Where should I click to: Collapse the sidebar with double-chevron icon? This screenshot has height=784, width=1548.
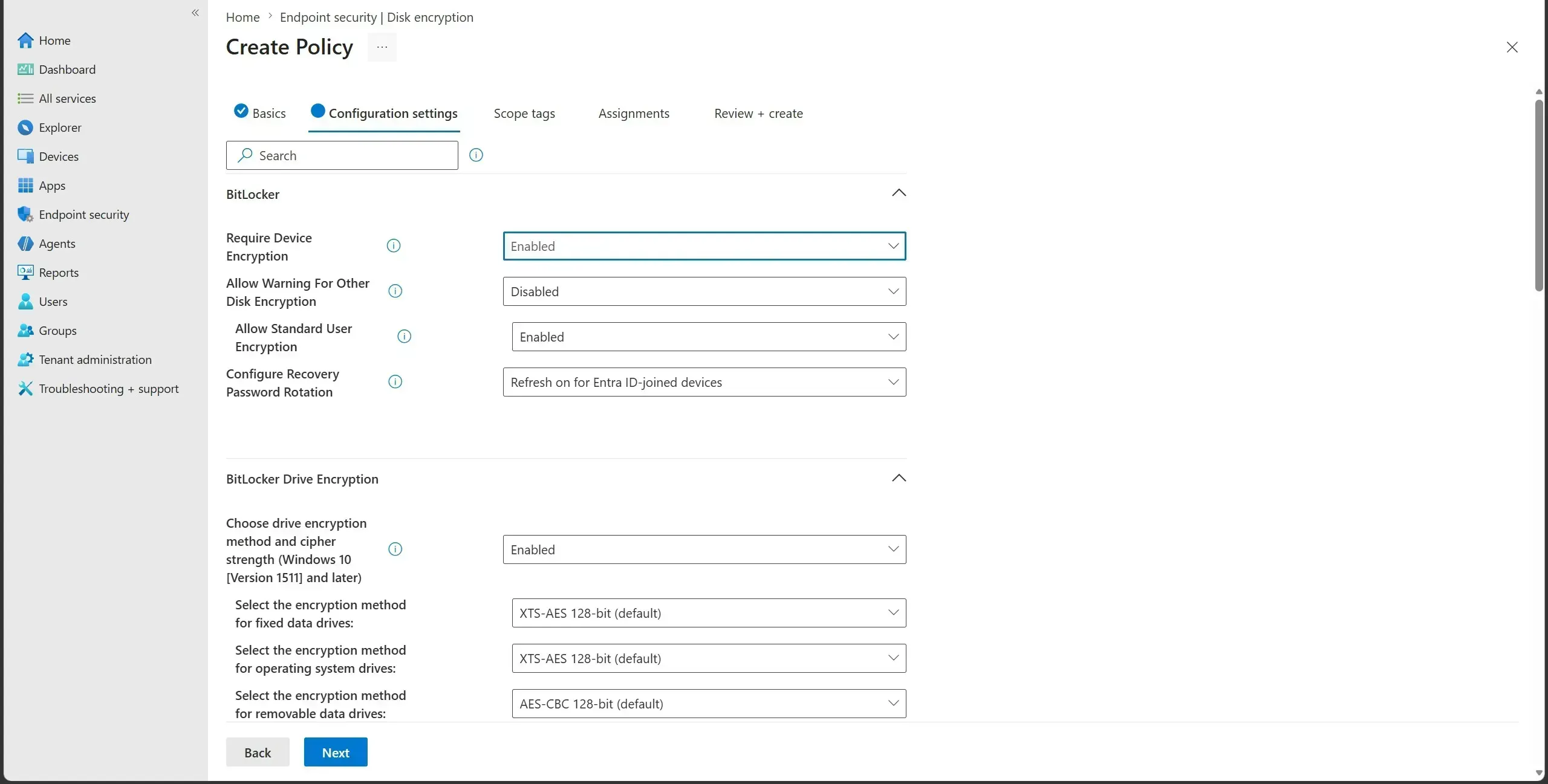(195, 13)
